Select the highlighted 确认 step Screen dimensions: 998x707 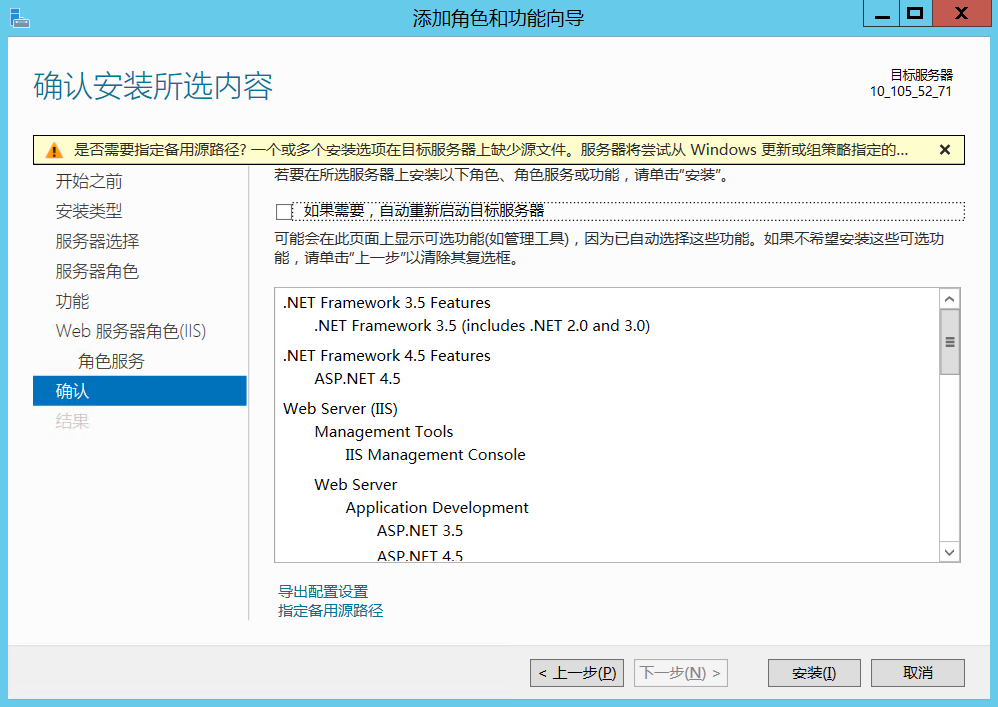coord(139,391)
